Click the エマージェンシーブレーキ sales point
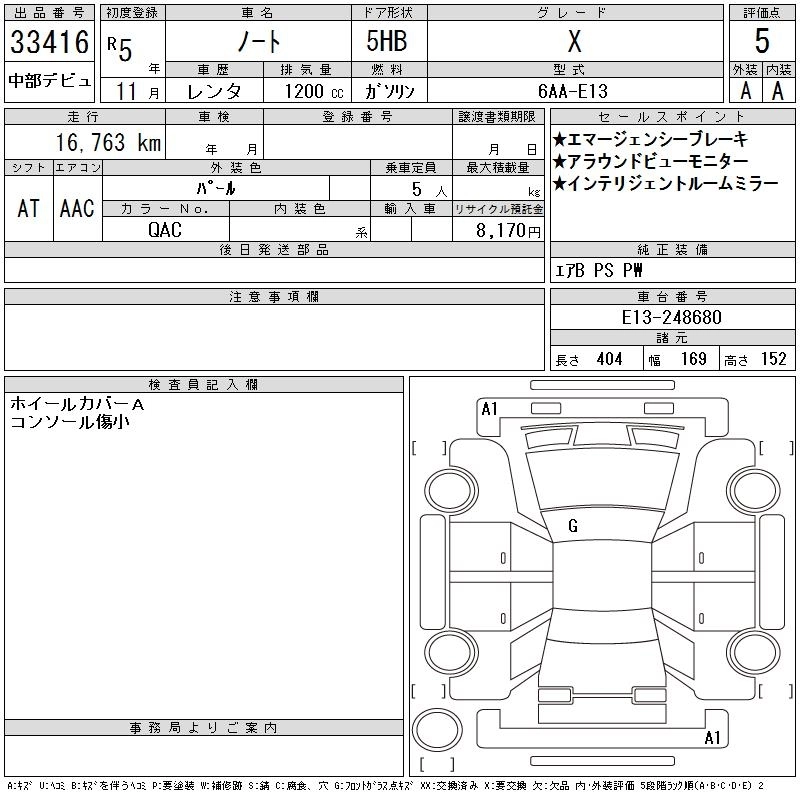800x800 pixels. [651, 139]
